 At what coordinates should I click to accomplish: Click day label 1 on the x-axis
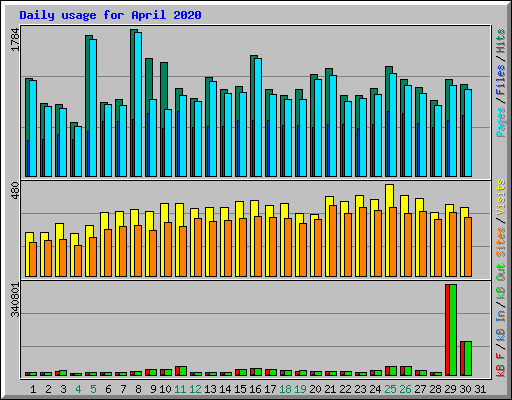click(33, 389)
